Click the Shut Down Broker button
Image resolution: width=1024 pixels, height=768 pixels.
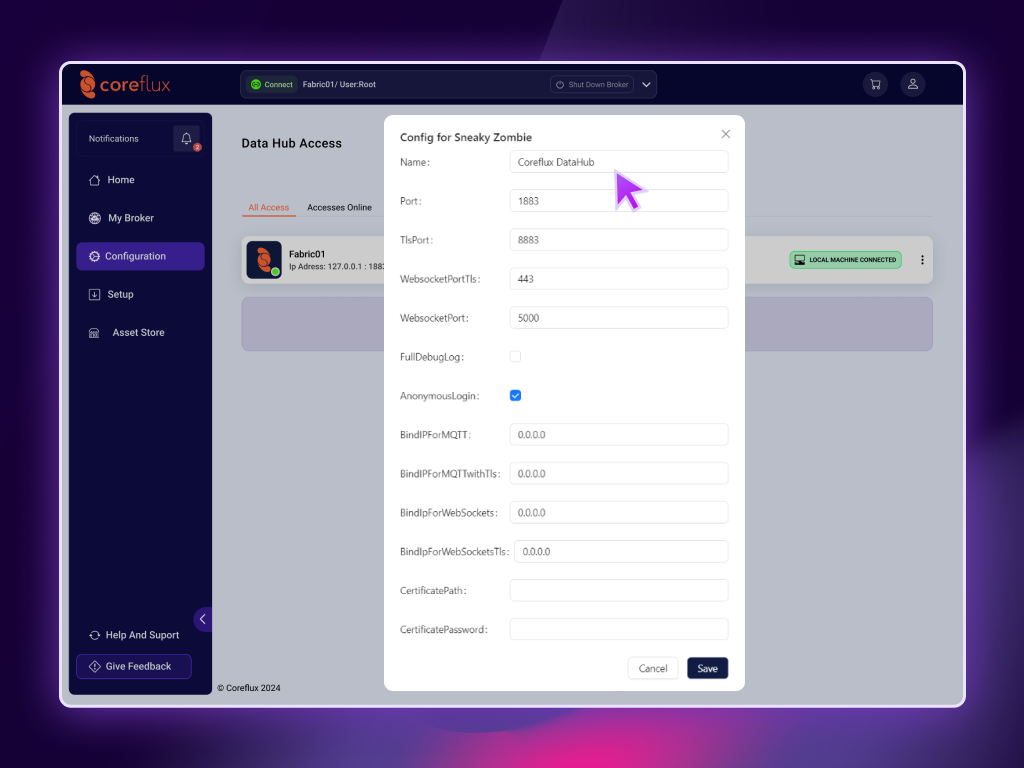click(592, 85)
